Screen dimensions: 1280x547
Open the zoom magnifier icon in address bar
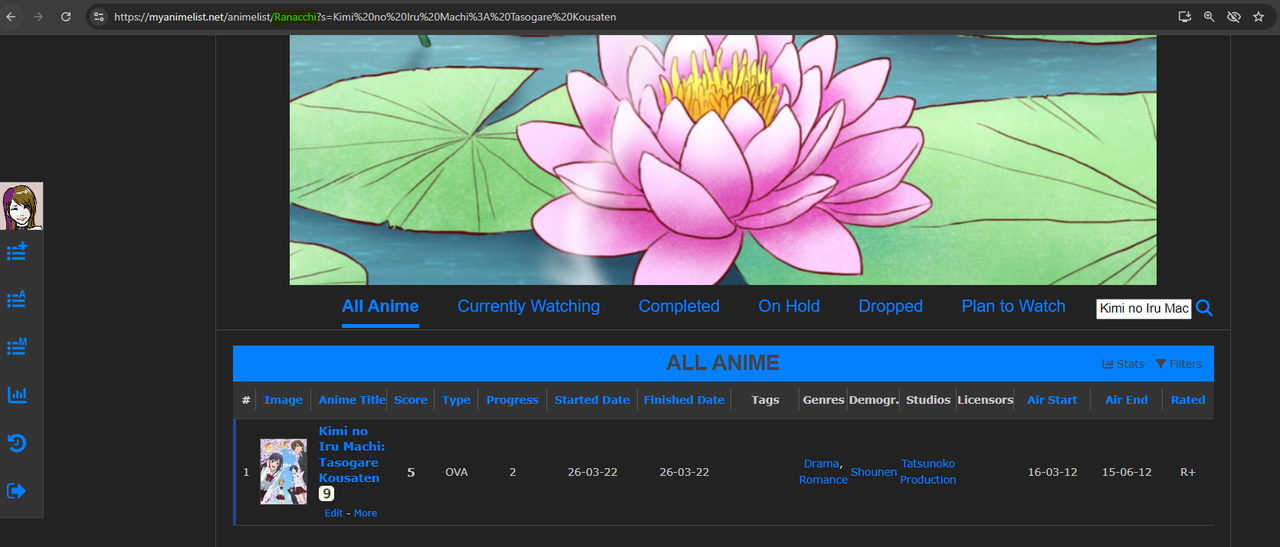click(x=1209, y=17)
